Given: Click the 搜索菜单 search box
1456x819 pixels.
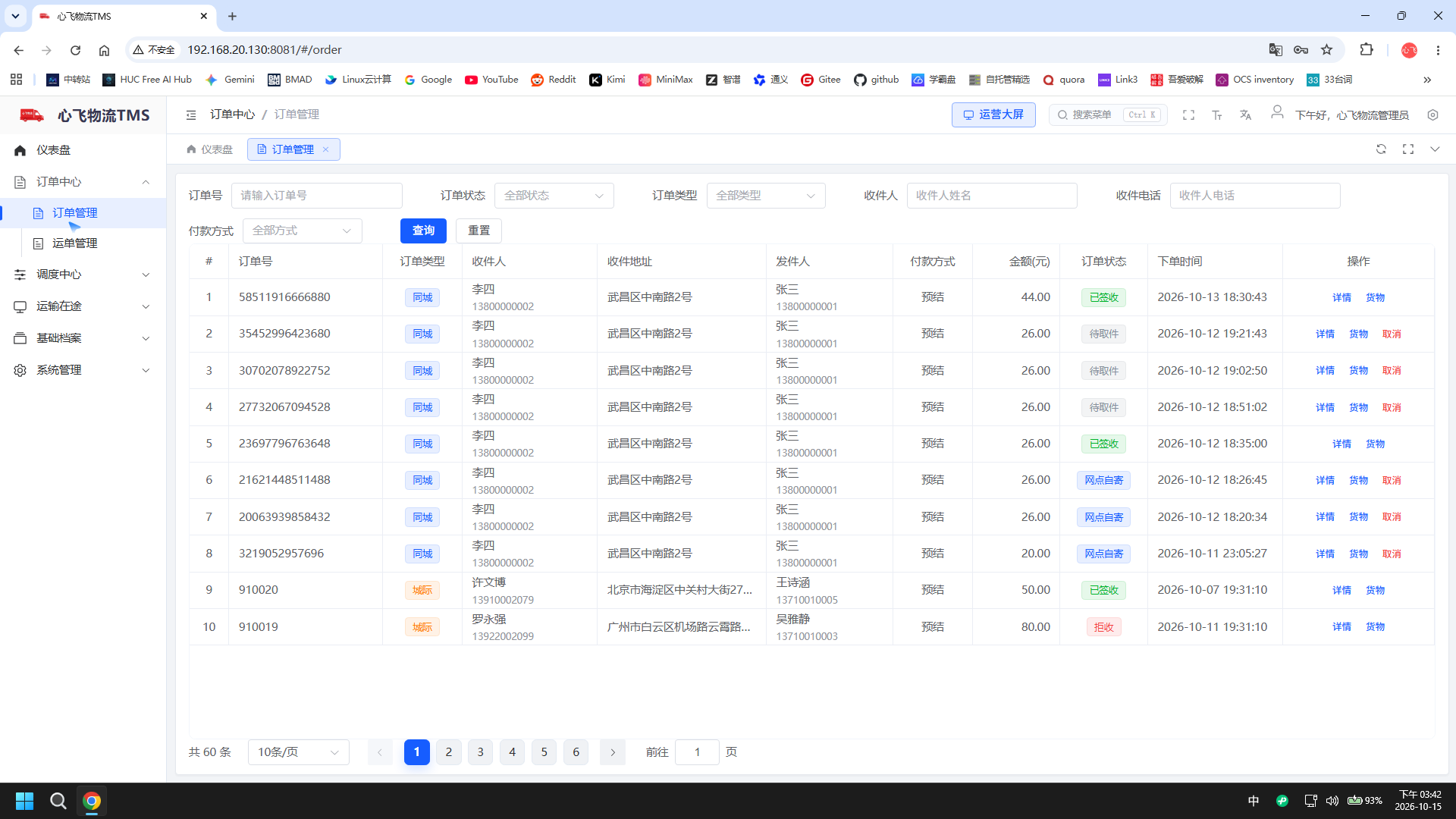Looking at the screenshot, I should click(1108, 115).
